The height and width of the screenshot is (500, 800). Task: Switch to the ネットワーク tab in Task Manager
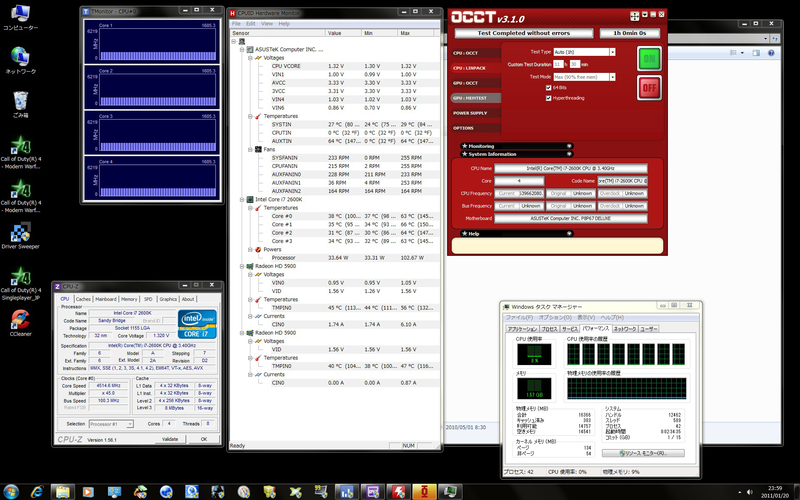tap(624, 329)
